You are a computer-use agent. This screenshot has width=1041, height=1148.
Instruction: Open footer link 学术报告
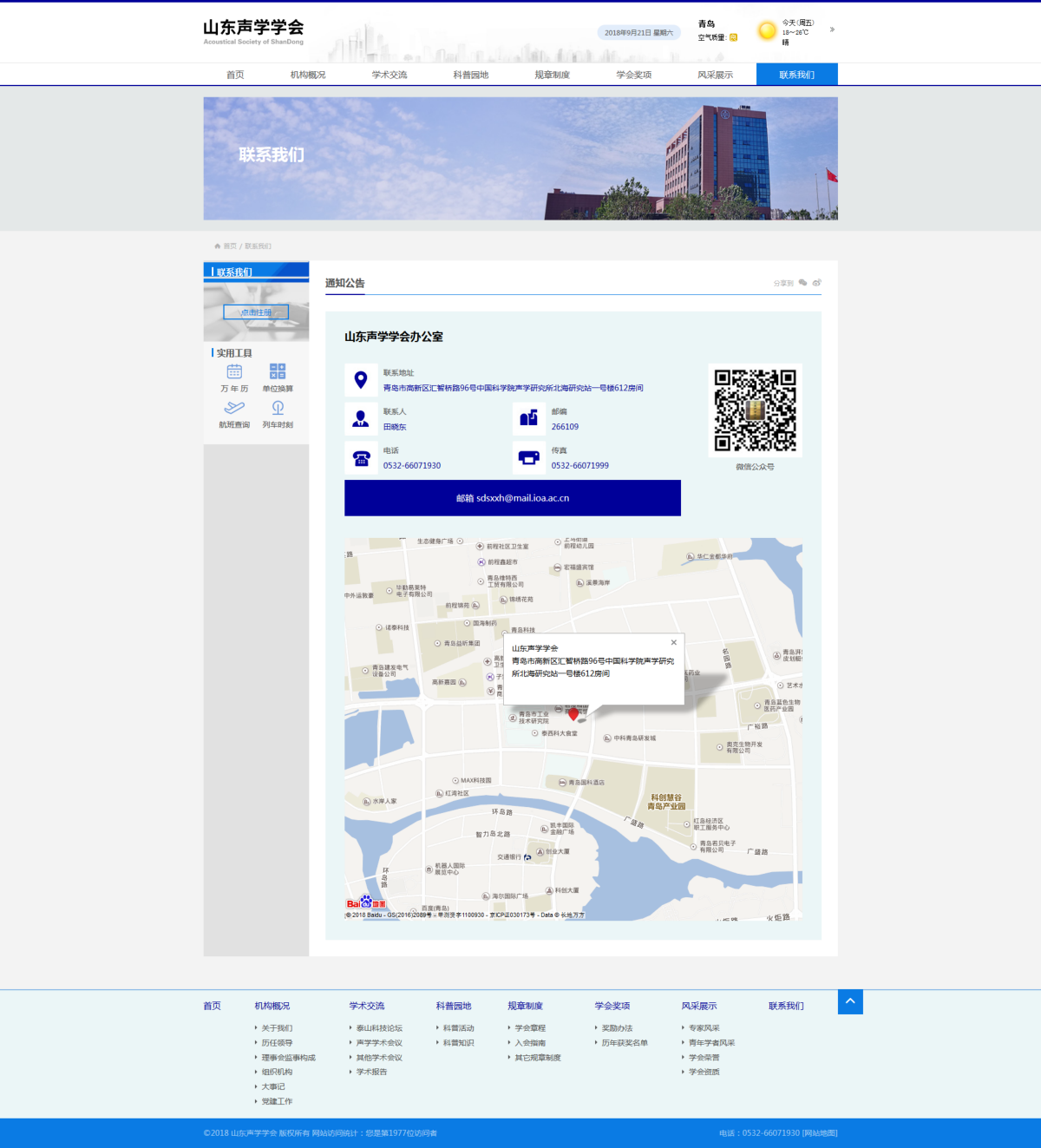point(372,1072)
